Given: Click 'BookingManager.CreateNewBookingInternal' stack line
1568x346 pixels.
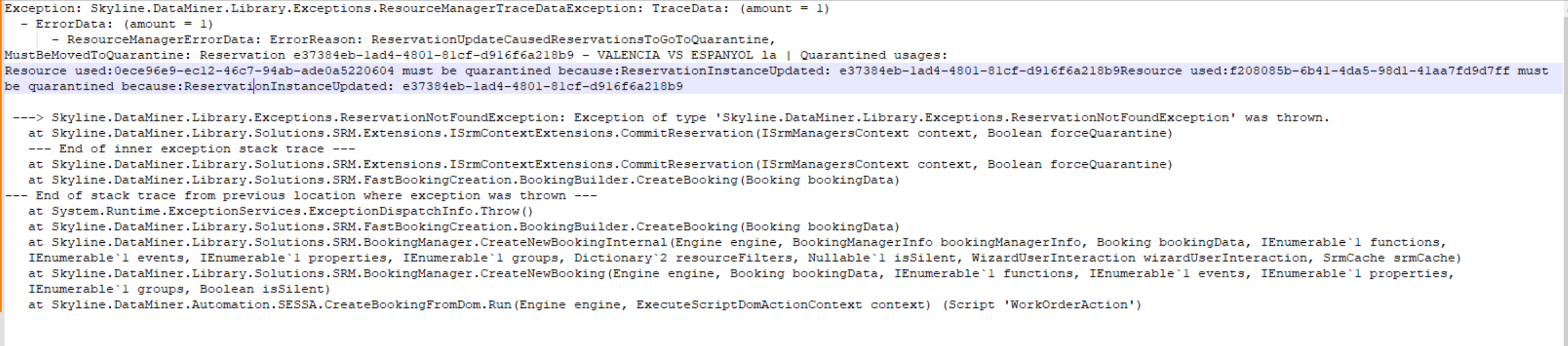Looking at the screenshot, I should click(737, 242).
